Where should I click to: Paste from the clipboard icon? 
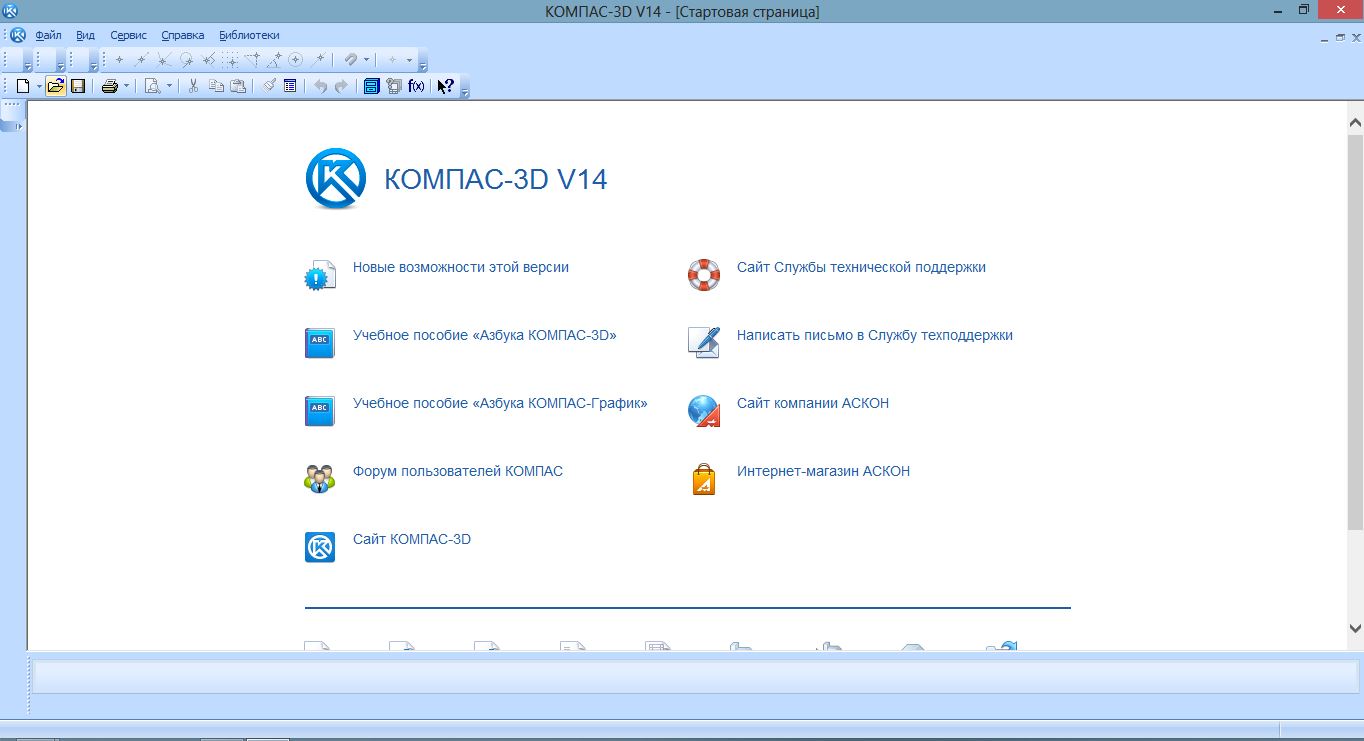pos(238,86)
